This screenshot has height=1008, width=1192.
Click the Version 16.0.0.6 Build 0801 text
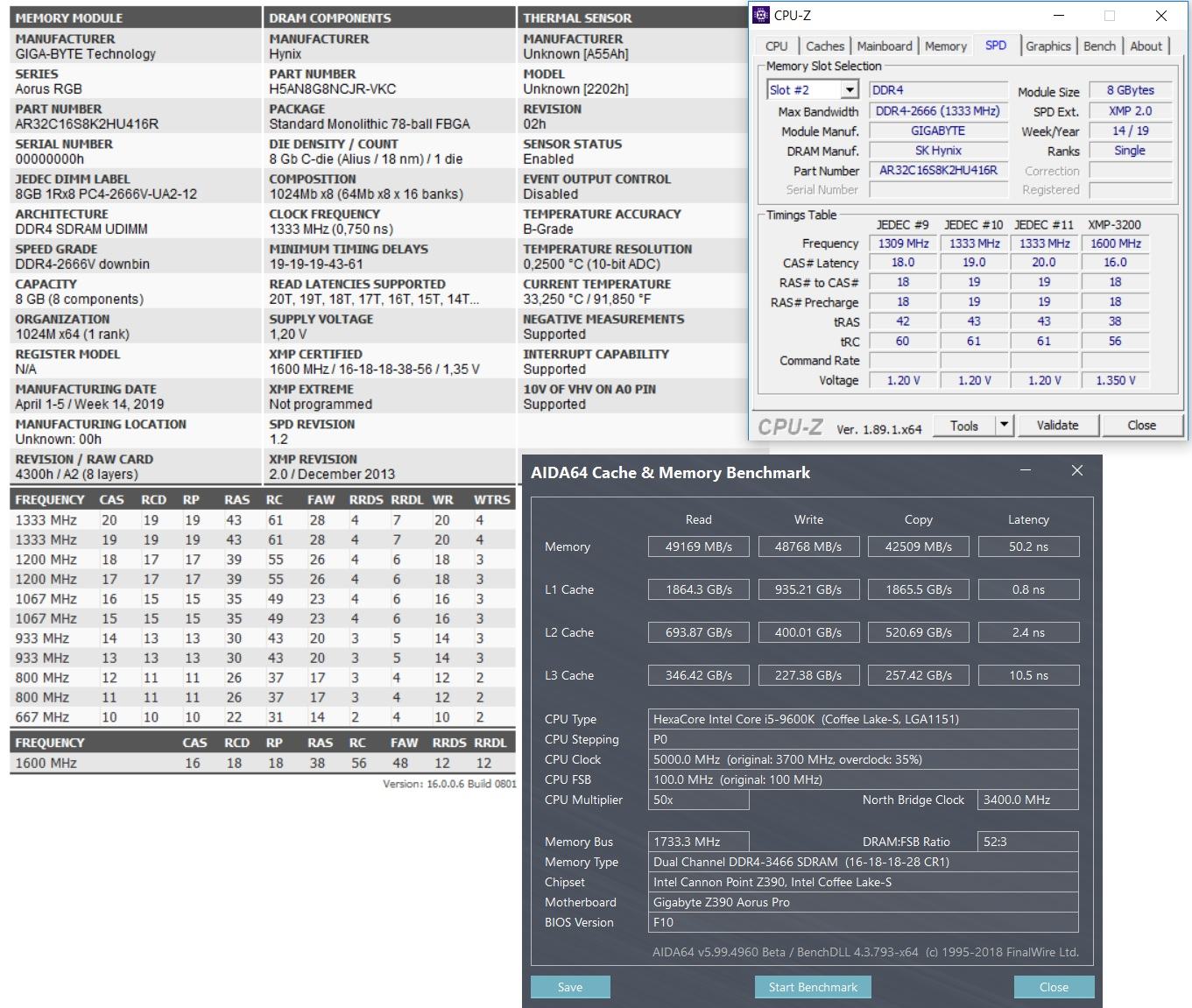[449, 784]
